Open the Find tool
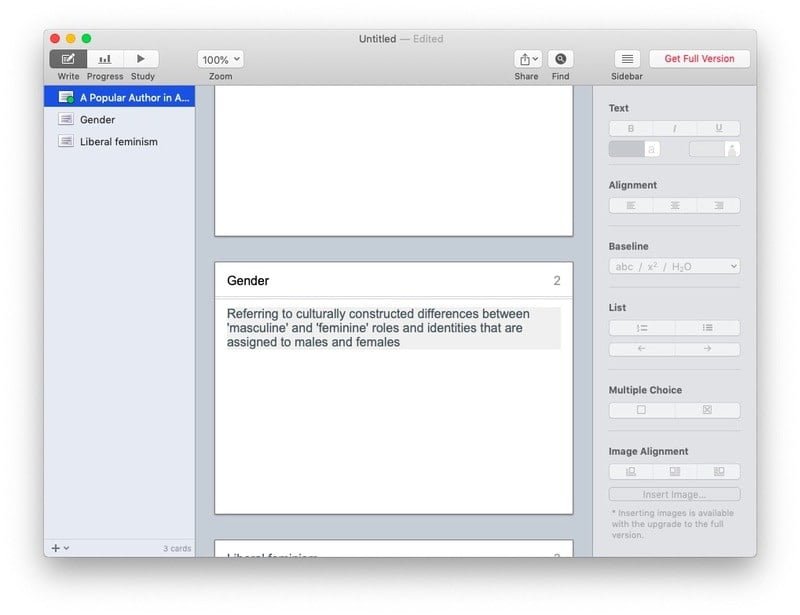 [561, 59]
